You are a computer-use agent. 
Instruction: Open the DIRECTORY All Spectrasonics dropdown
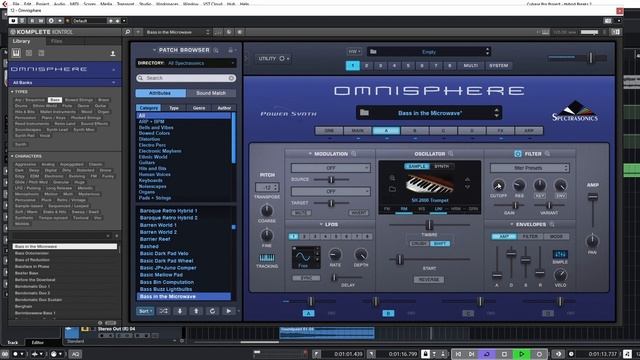[186, 63]
